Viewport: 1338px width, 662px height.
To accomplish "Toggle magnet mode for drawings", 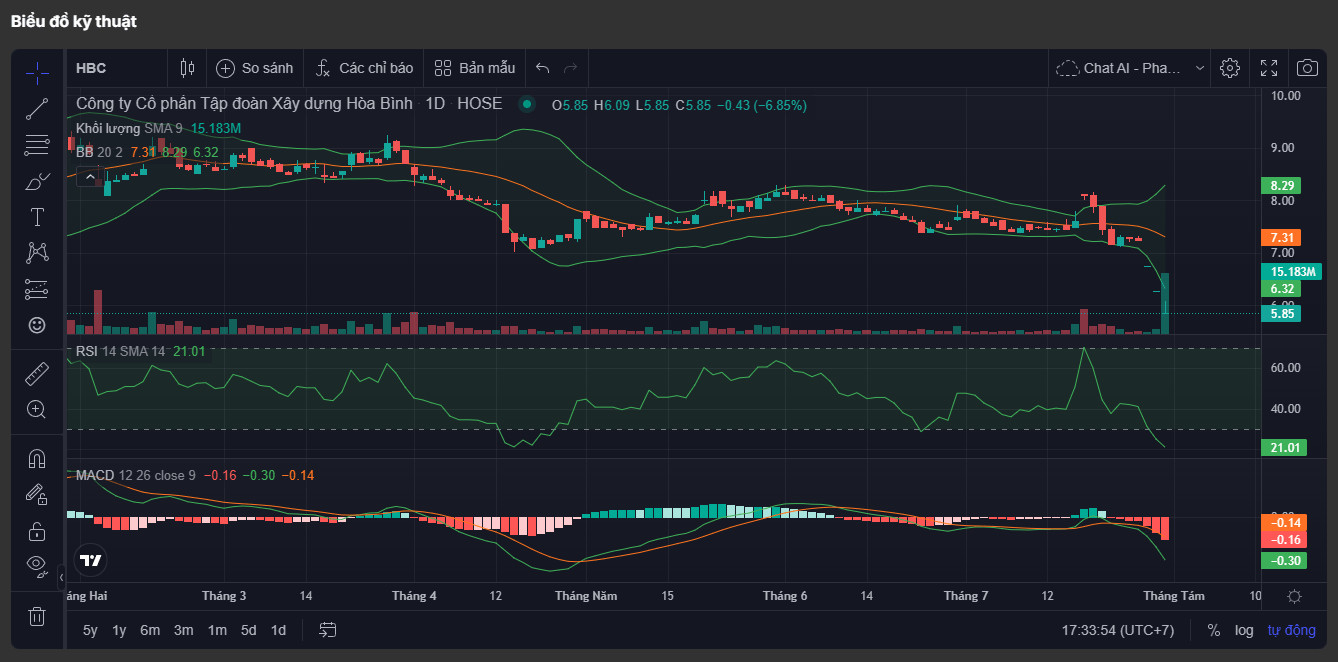I will click(37, 458).
